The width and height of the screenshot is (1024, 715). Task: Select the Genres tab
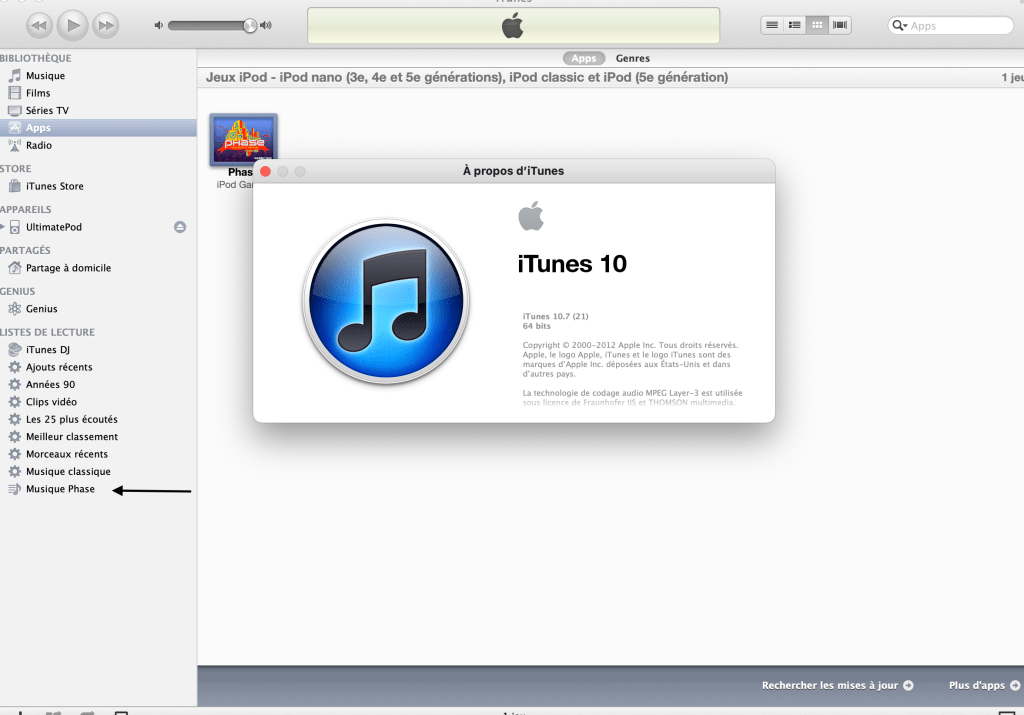pyautogui.click(x=632, y=59)
